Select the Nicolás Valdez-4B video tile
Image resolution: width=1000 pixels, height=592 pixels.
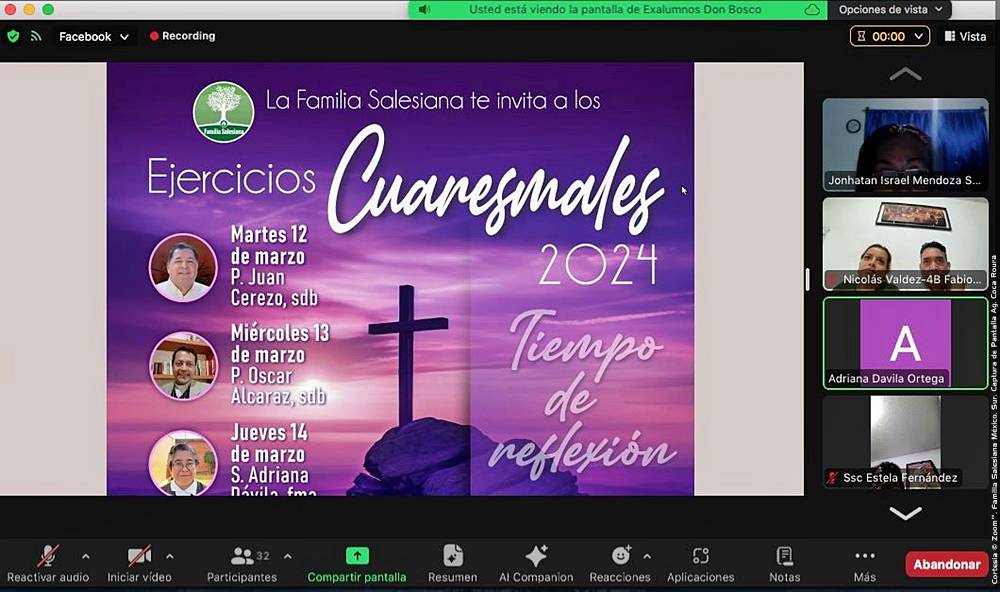coord(905,244)
